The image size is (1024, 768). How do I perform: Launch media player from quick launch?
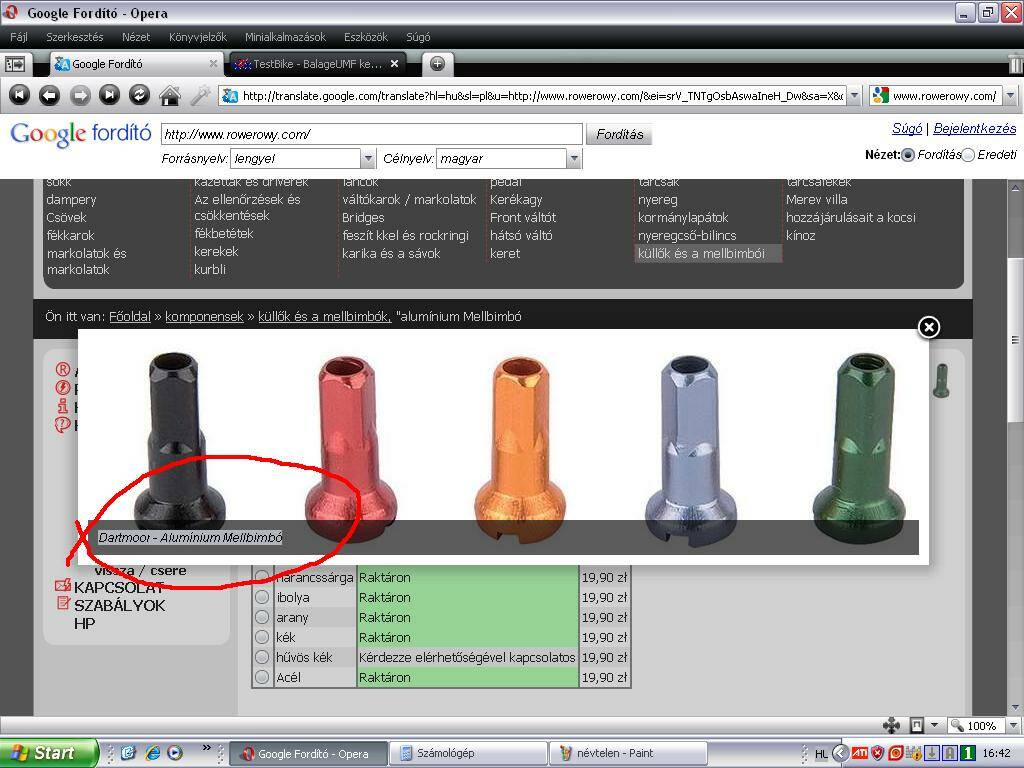(175, 753)
